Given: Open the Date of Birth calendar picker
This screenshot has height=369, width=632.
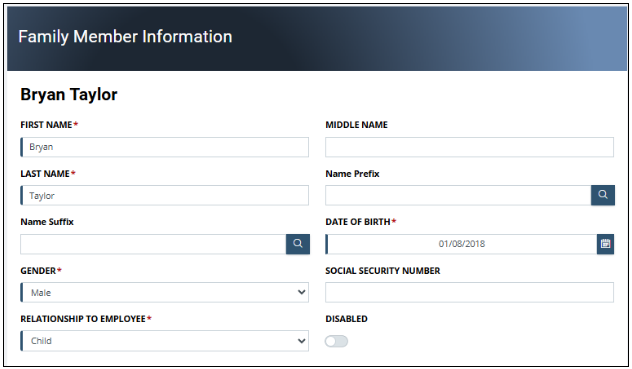Looking at the screenshot, I should pos(605,244).
